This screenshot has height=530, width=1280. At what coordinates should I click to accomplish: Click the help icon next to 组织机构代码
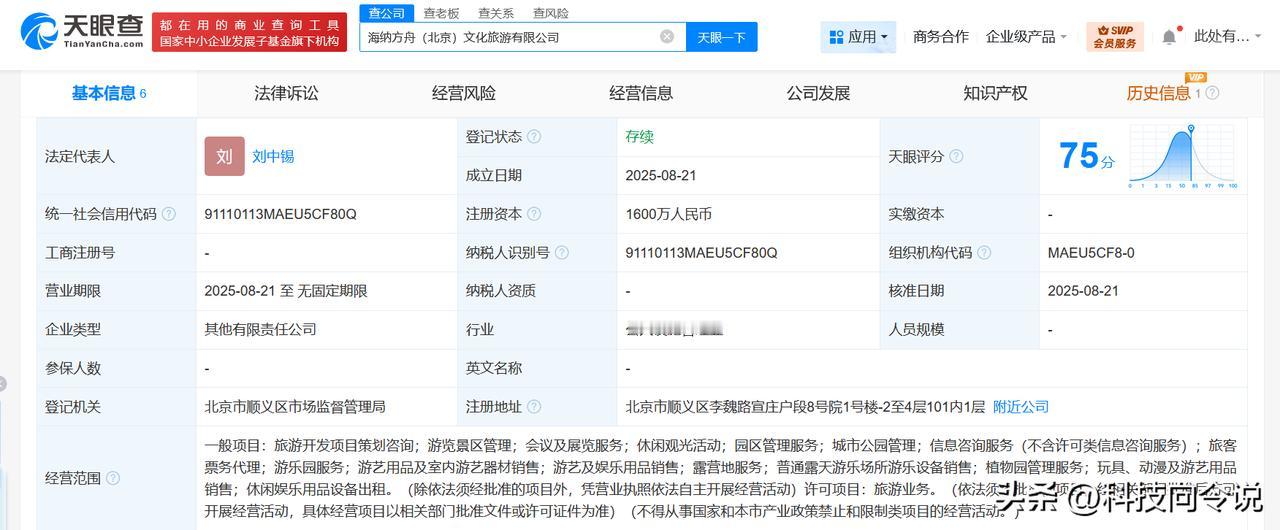pos(984,253)
